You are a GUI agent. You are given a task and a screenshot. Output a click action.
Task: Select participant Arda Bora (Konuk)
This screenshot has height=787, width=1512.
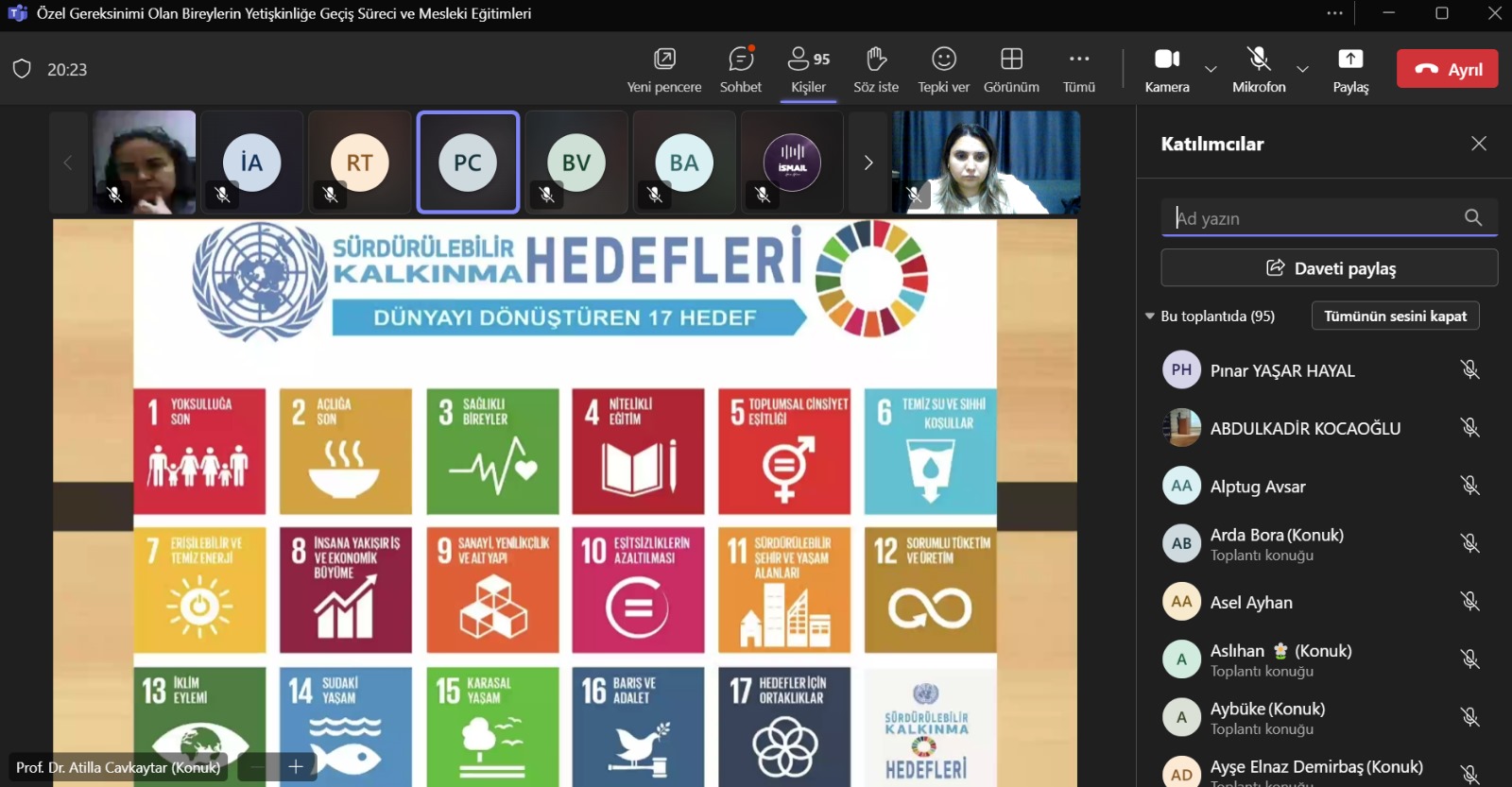1321,544
